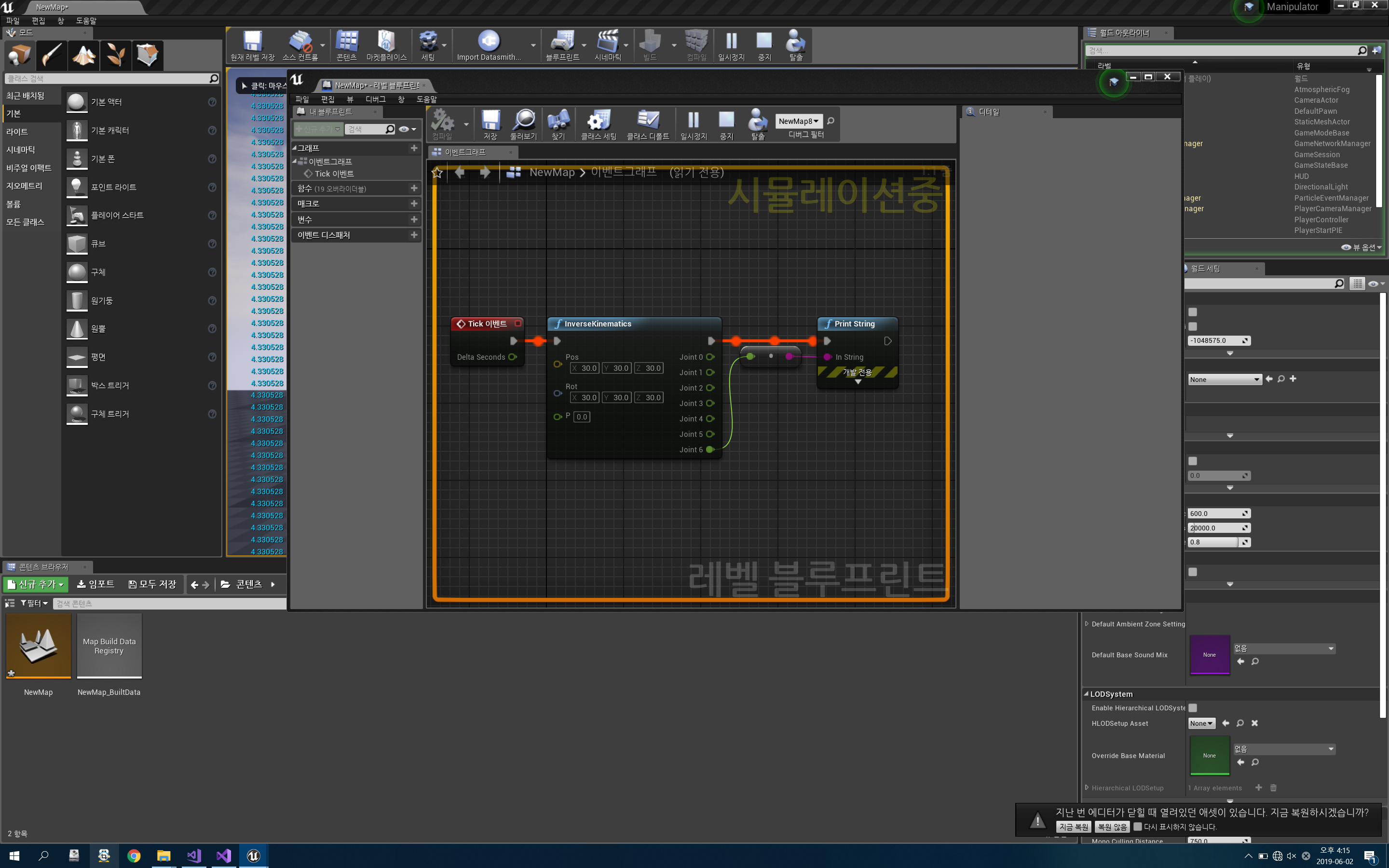Open New Add dropdown in Content Browser
Image resolution: width=1389 pixels, height=868 pixels.
coord(36,584)
